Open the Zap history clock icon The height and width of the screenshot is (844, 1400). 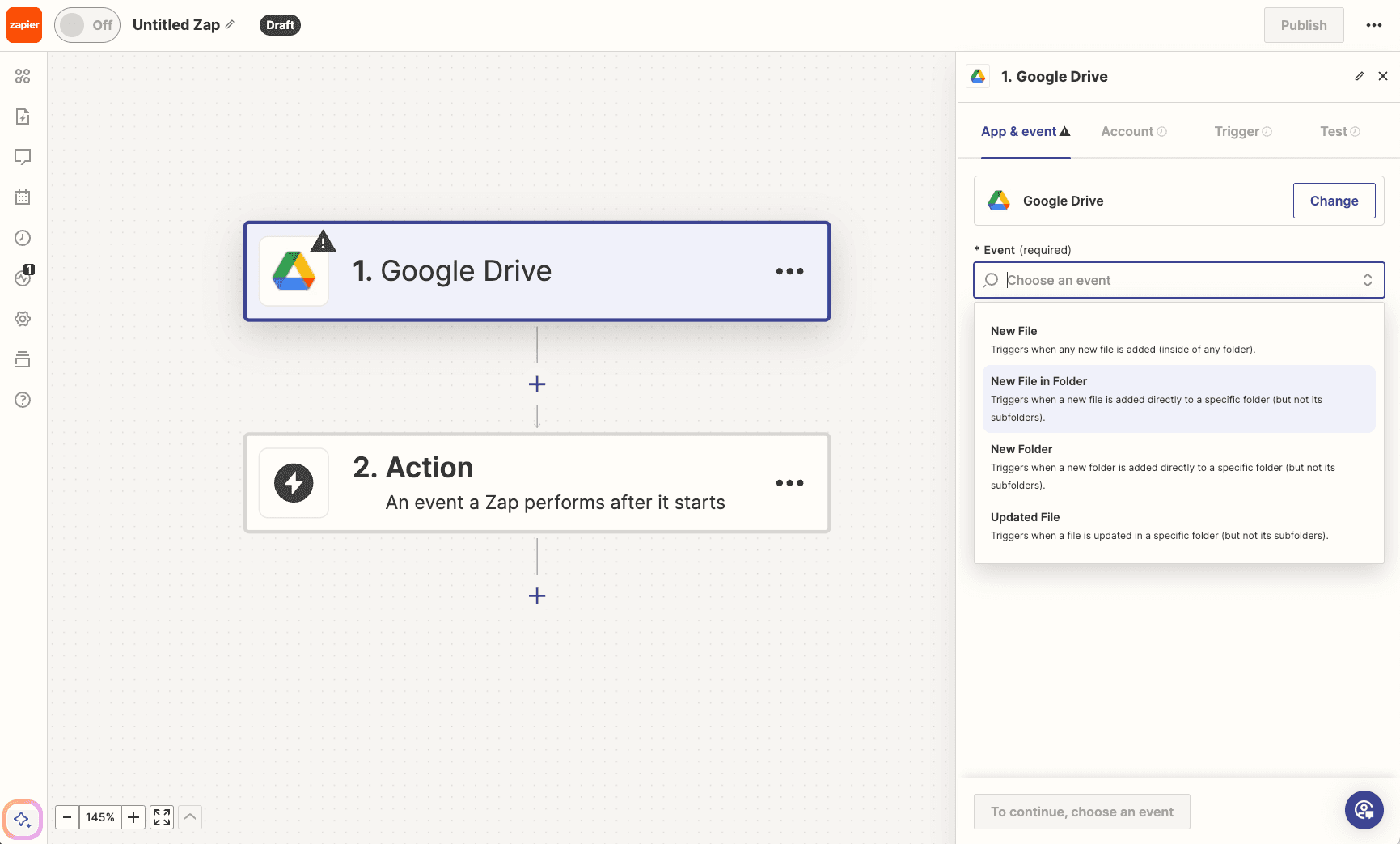point(23,238)
